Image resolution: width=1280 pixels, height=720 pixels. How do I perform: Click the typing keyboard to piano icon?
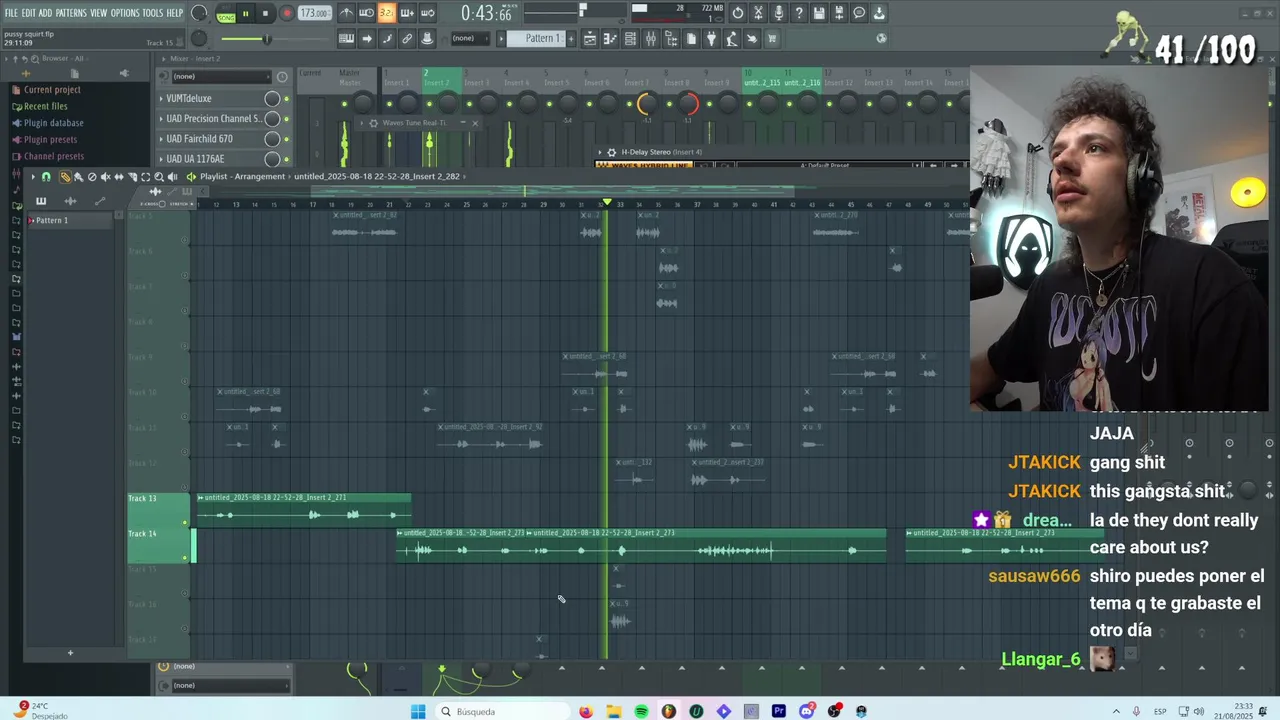click(346, 39)
